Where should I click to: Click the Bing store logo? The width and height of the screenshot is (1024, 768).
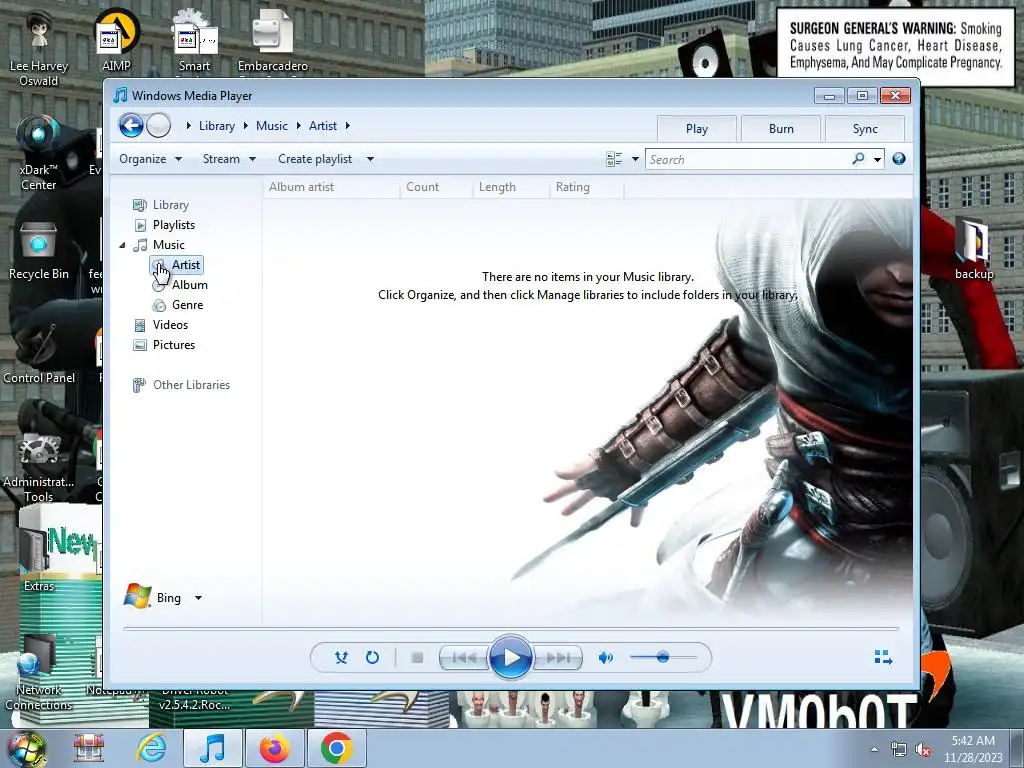click(137, 596)
